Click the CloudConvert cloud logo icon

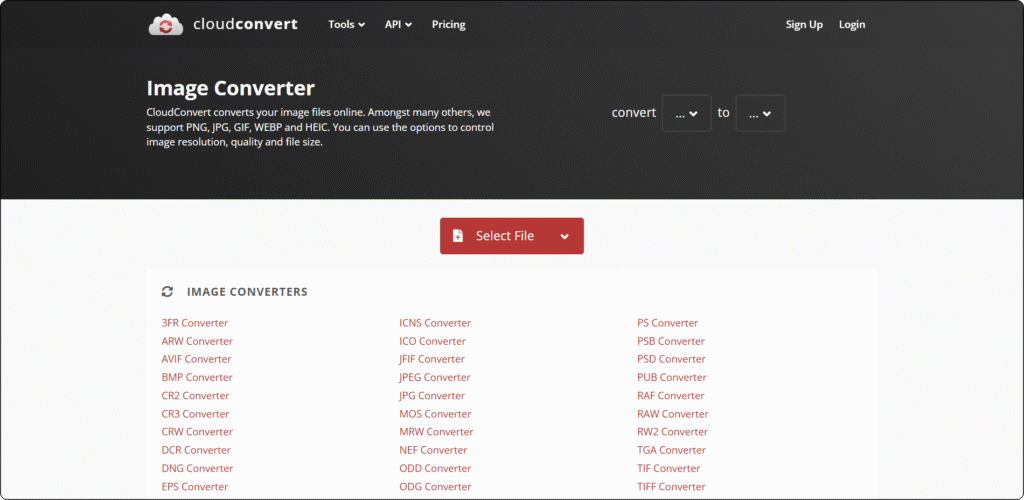click(x=166, y=25)
